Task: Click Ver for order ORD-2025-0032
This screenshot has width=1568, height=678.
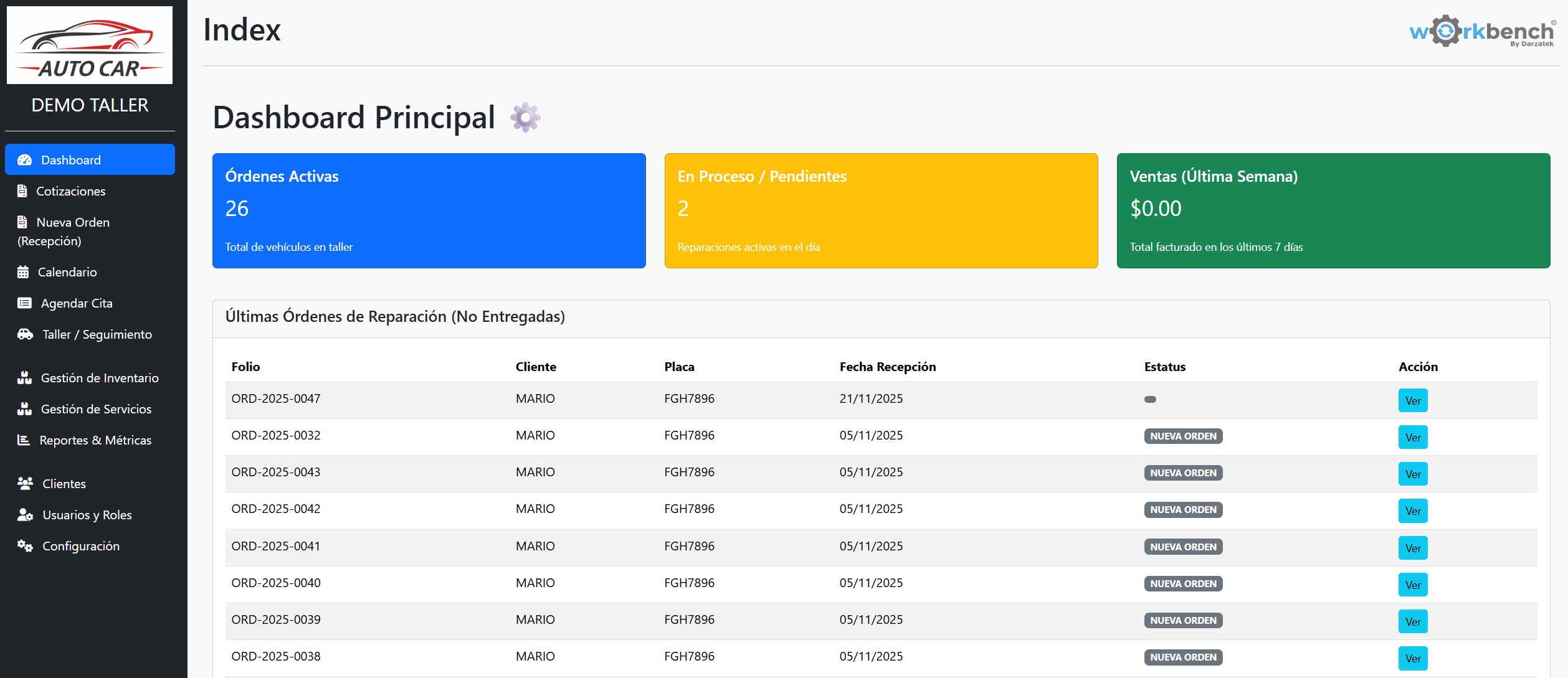Action: pos(1412,437)
